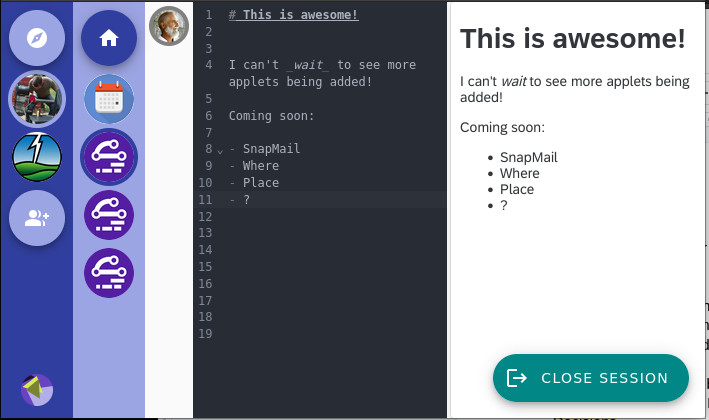Go to the Home dashboard icon
709x420 pixels.
pos(109,38)
